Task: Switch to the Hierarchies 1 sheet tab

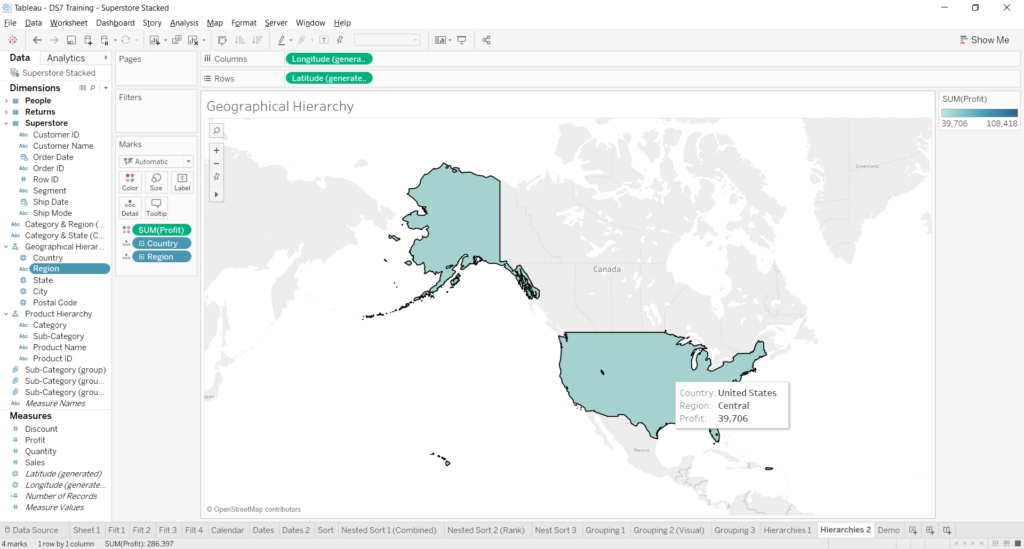Action: click(x=787, y=530)
